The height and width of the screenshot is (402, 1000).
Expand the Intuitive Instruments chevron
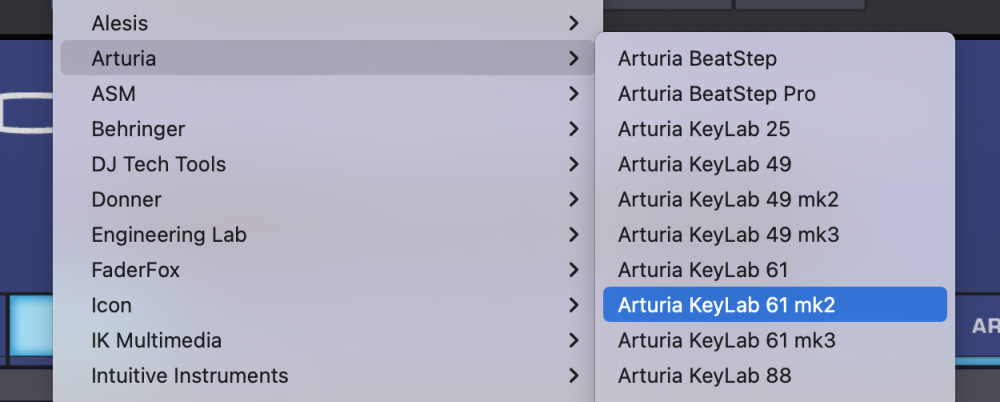coord(573,376)
